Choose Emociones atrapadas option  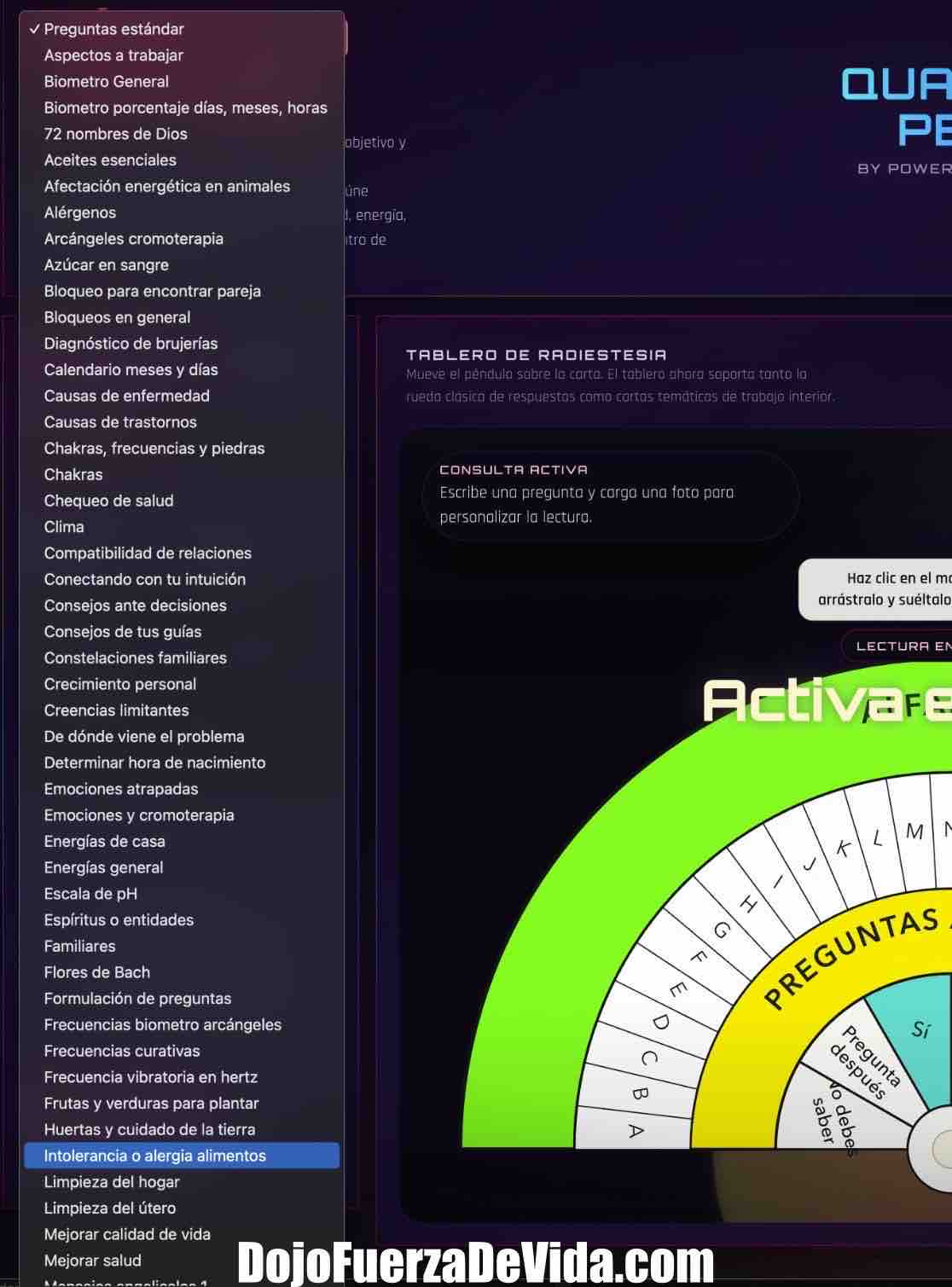(182, 790)
